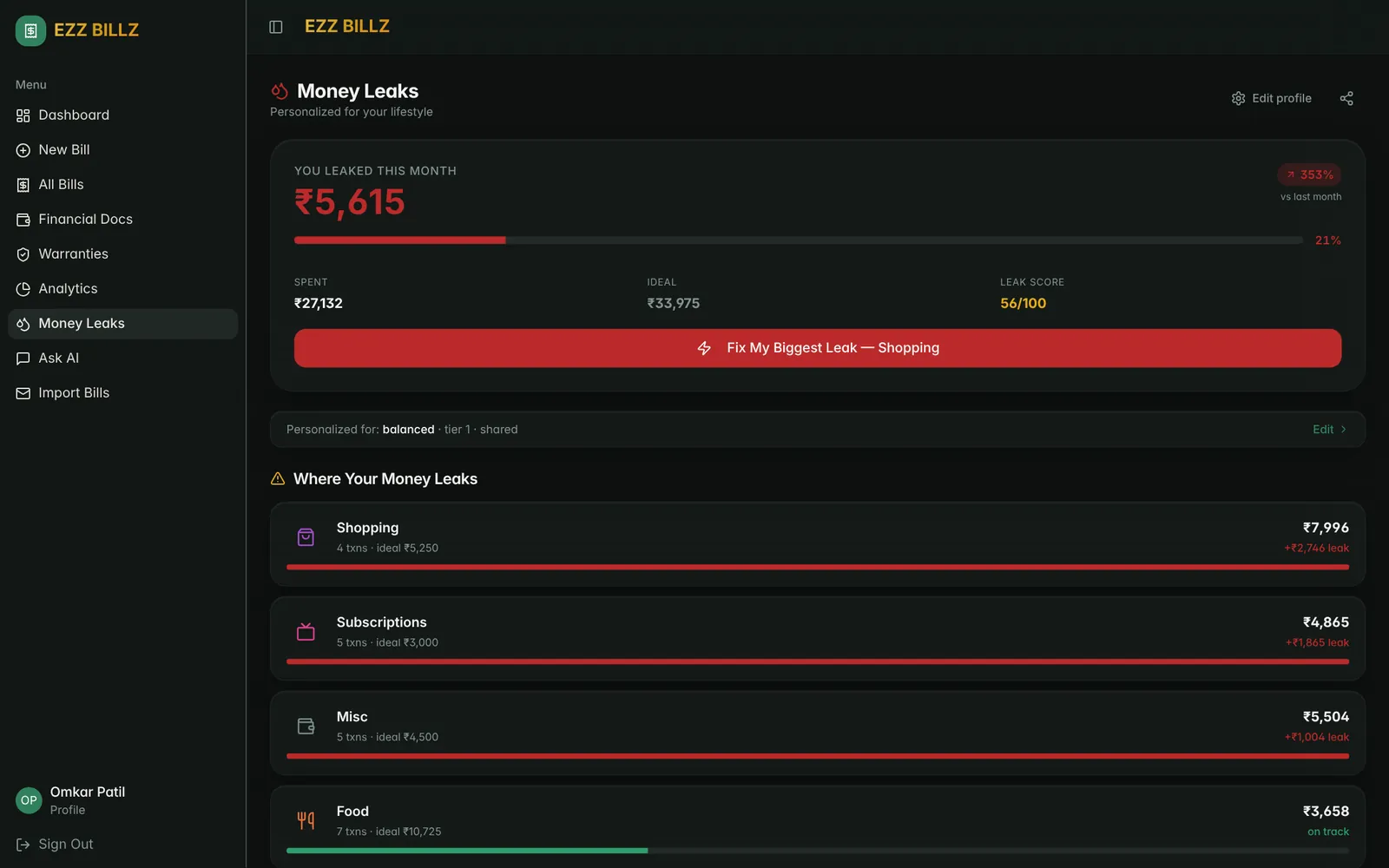Click EZZ BILLZ title in top header
Image resolution: width=1389 pixels, height=868 pixels.
point(347,27)
